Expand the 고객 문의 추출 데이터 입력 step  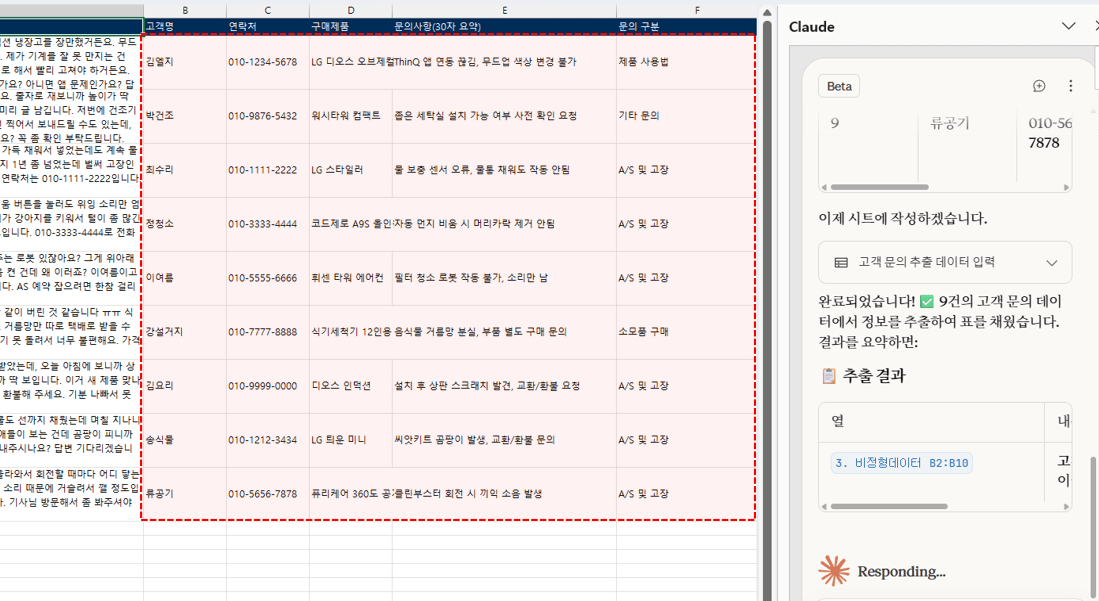(1051, 262)
